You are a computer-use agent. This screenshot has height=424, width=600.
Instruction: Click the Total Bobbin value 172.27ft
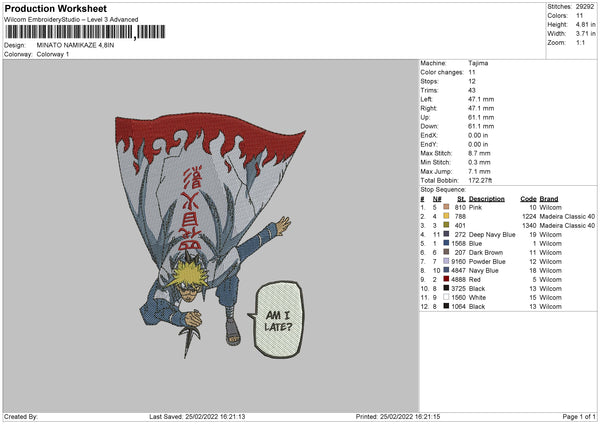480,180
